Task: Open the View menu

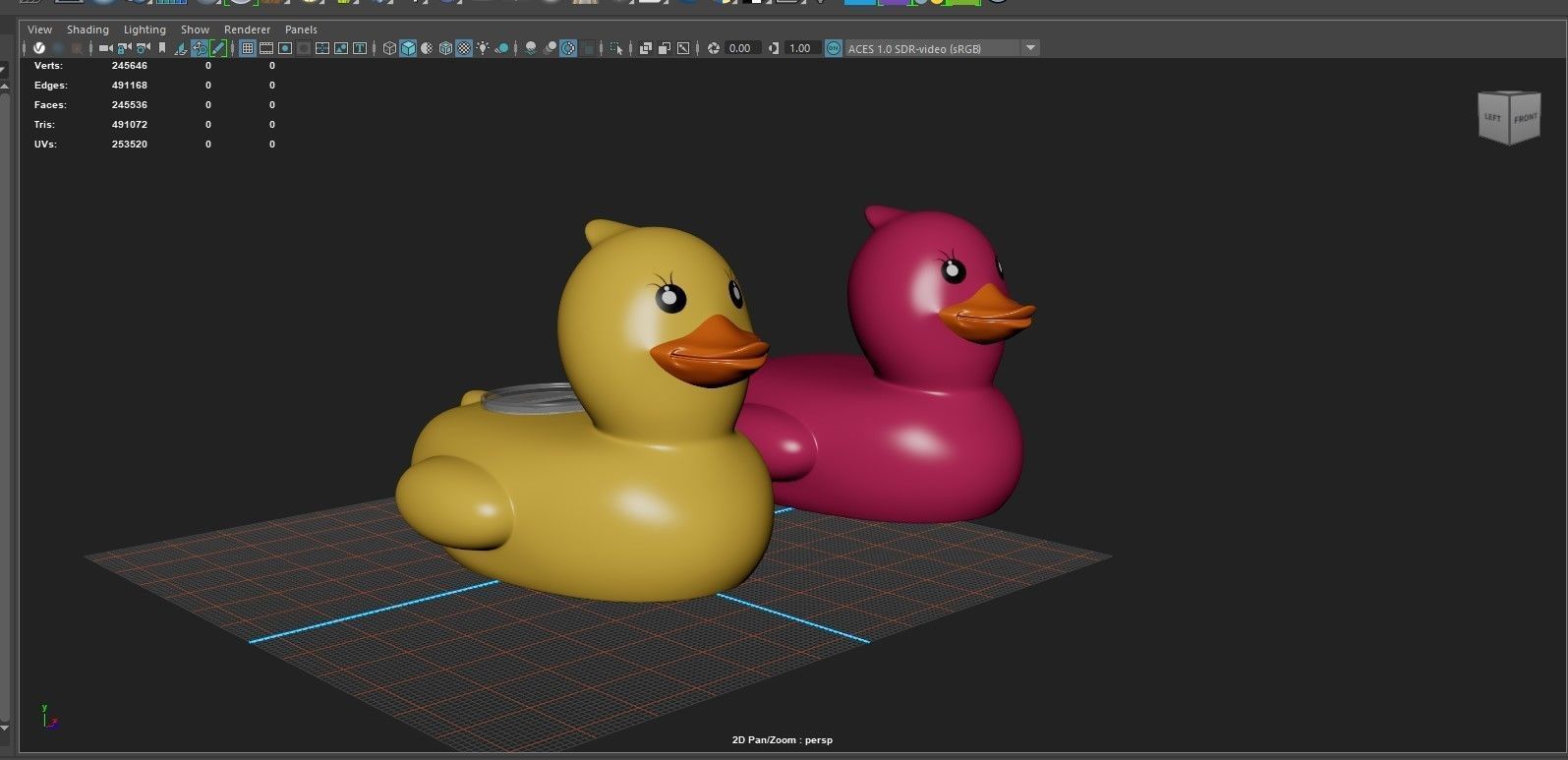Action: (x=40, y=29)
